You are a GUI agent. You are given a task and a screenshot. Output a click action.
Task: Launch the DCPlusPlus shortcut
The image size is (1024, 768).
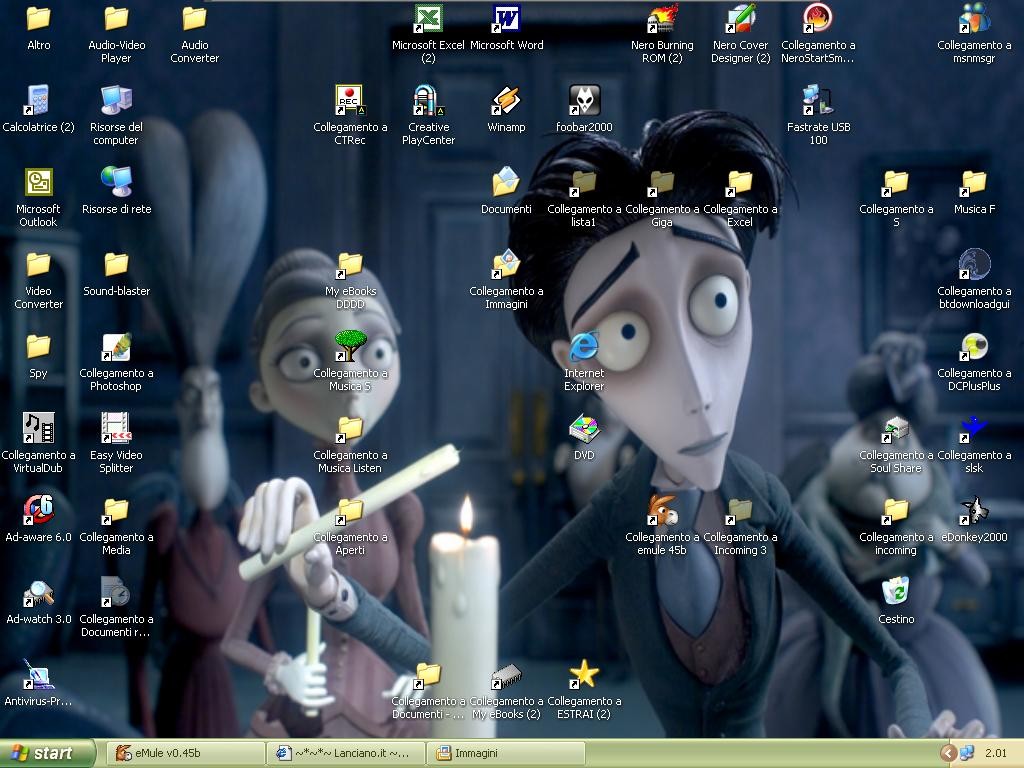[x=974, y=347]
